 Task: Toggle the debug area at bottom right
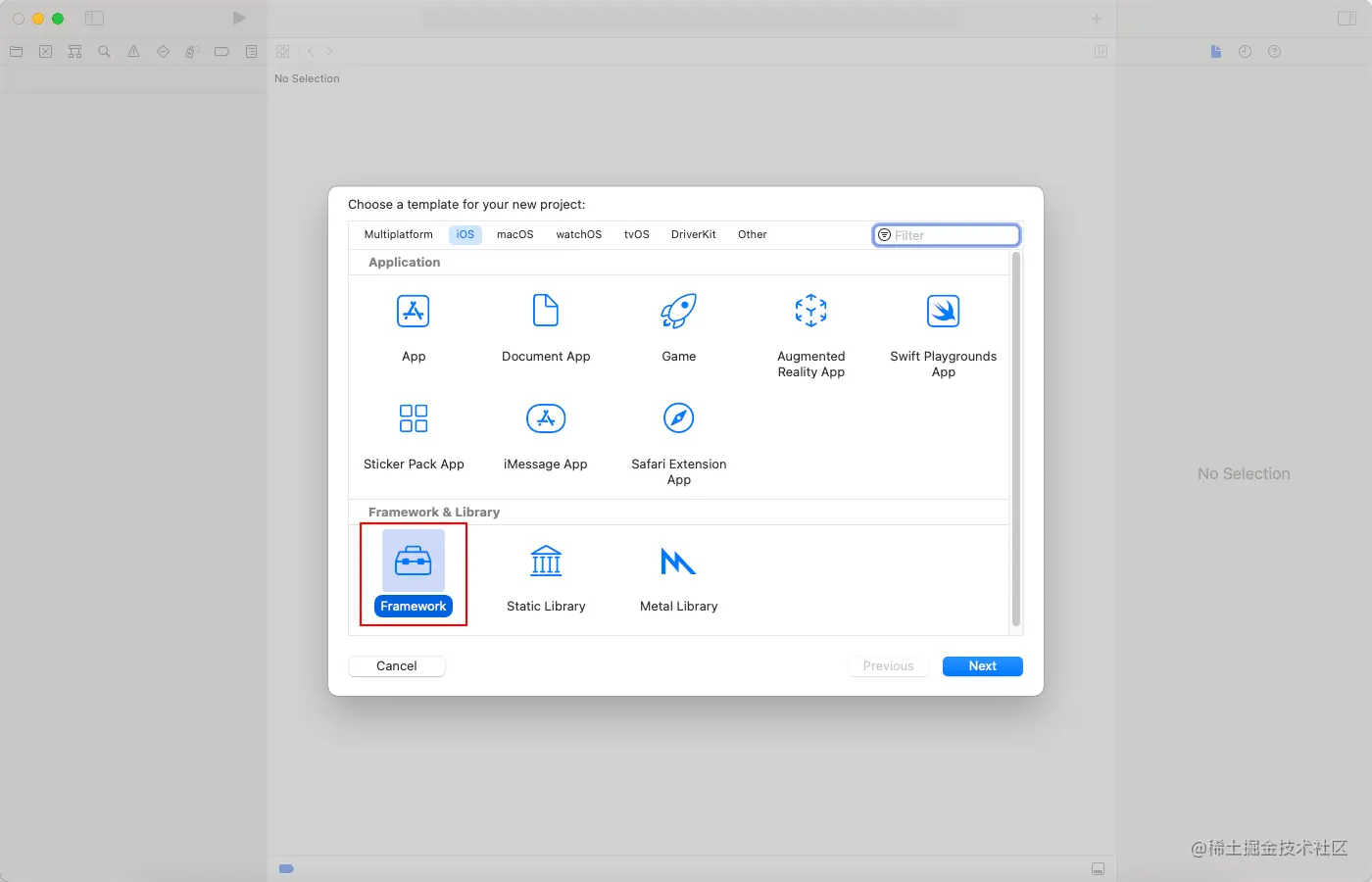[x=1099, y=869]
